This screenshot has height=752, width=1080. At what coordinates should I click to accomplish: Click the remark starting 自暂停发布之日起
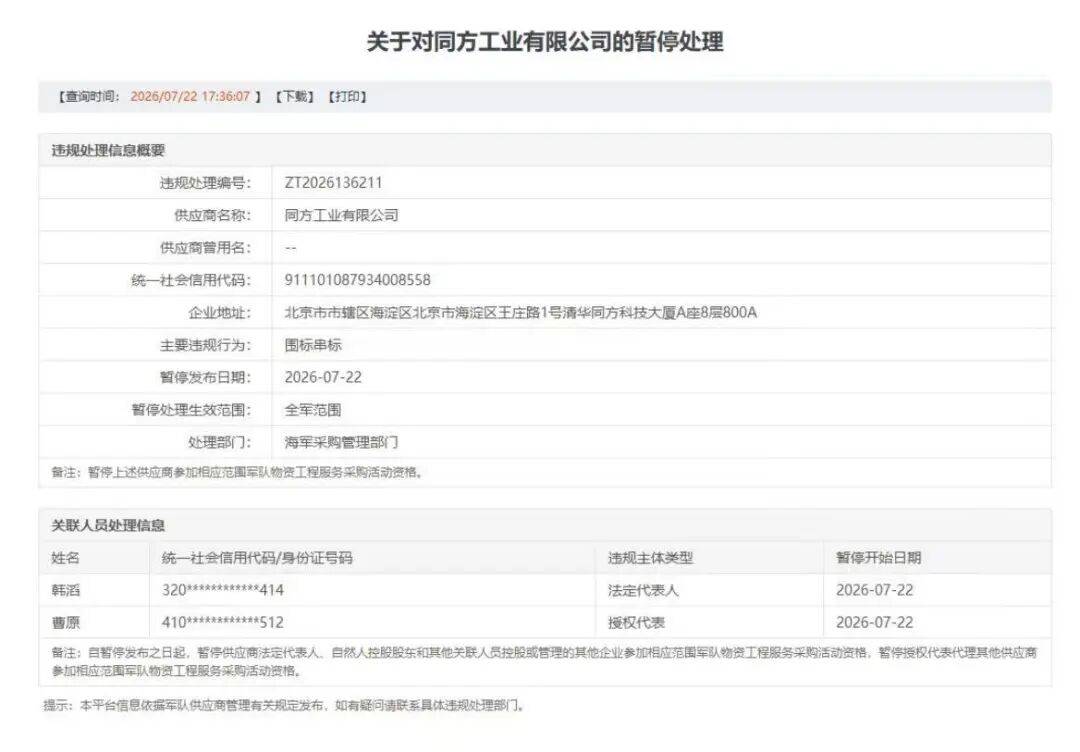point(544,661)
